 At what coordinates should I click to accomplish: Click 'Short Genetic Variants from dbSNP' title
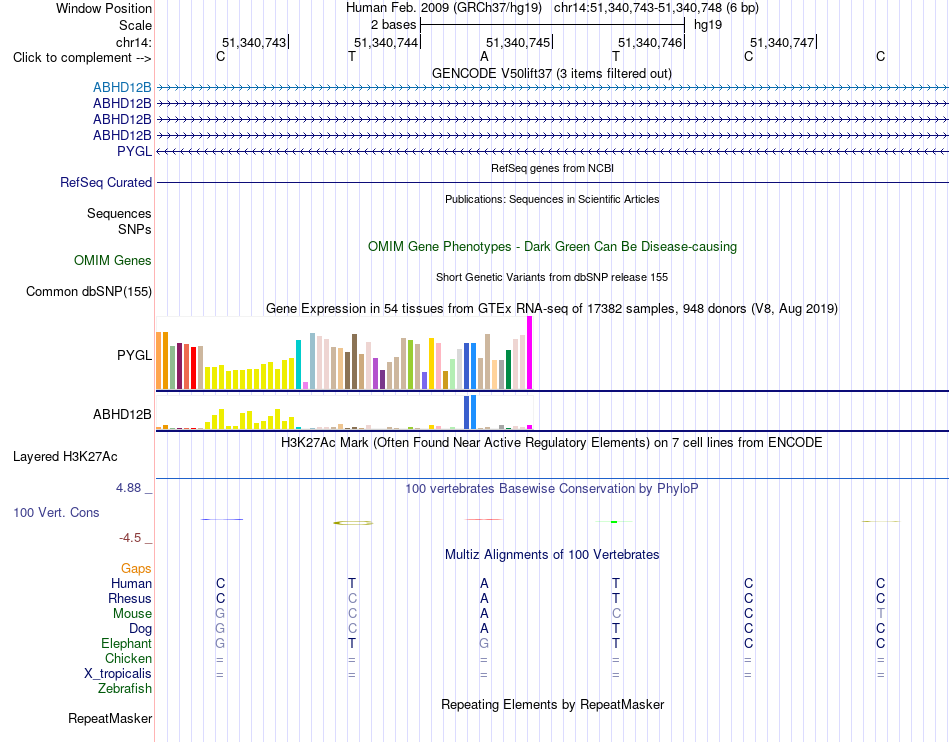(552, 277)
